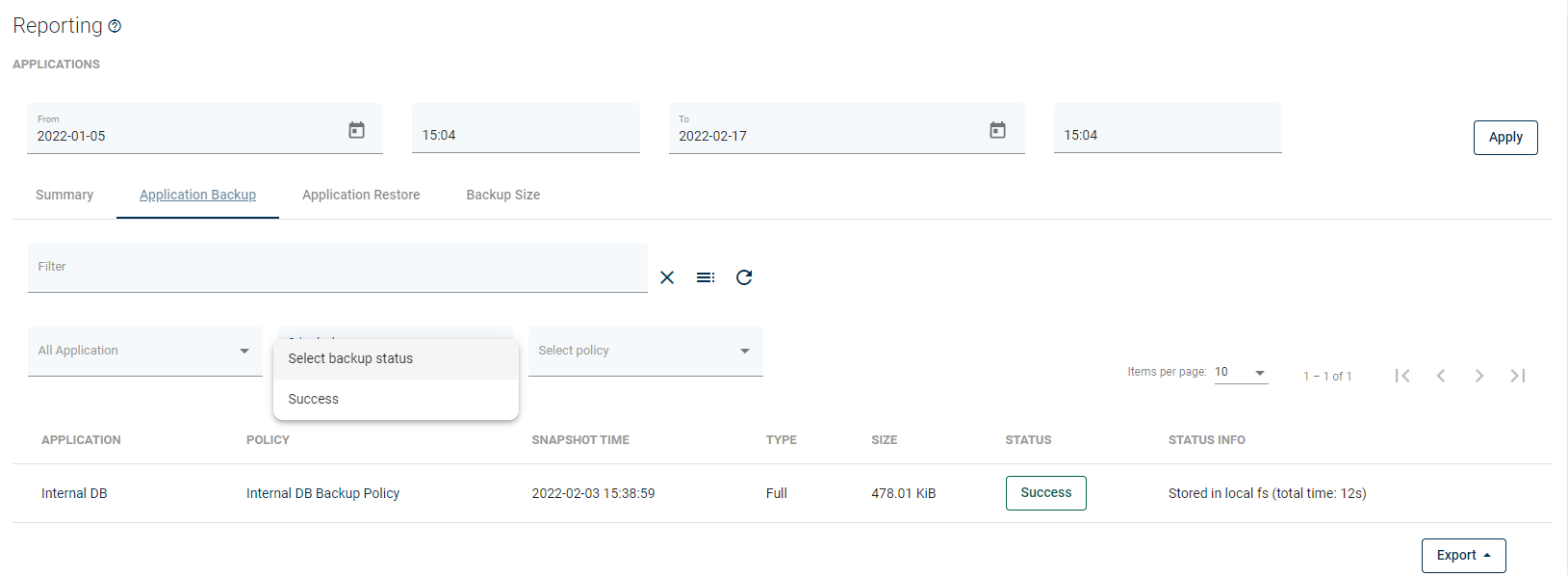Click inside the Filter text field
1568x577 pixels.
point(337,268)
